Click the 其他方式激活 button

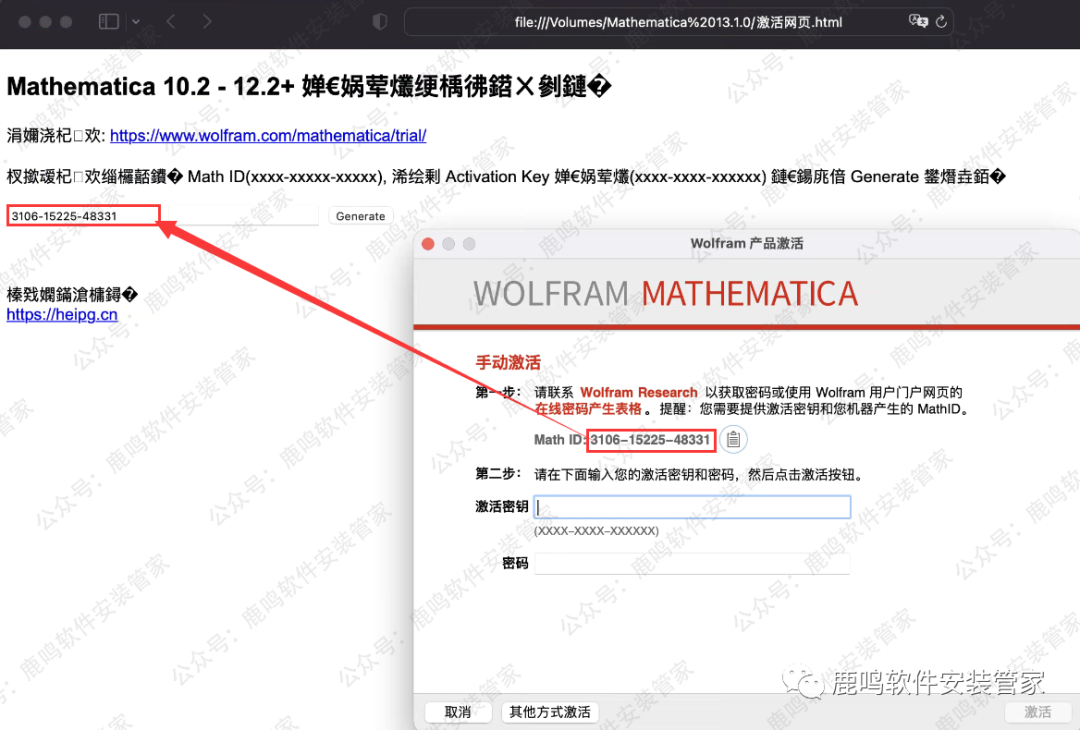(549, 712)
